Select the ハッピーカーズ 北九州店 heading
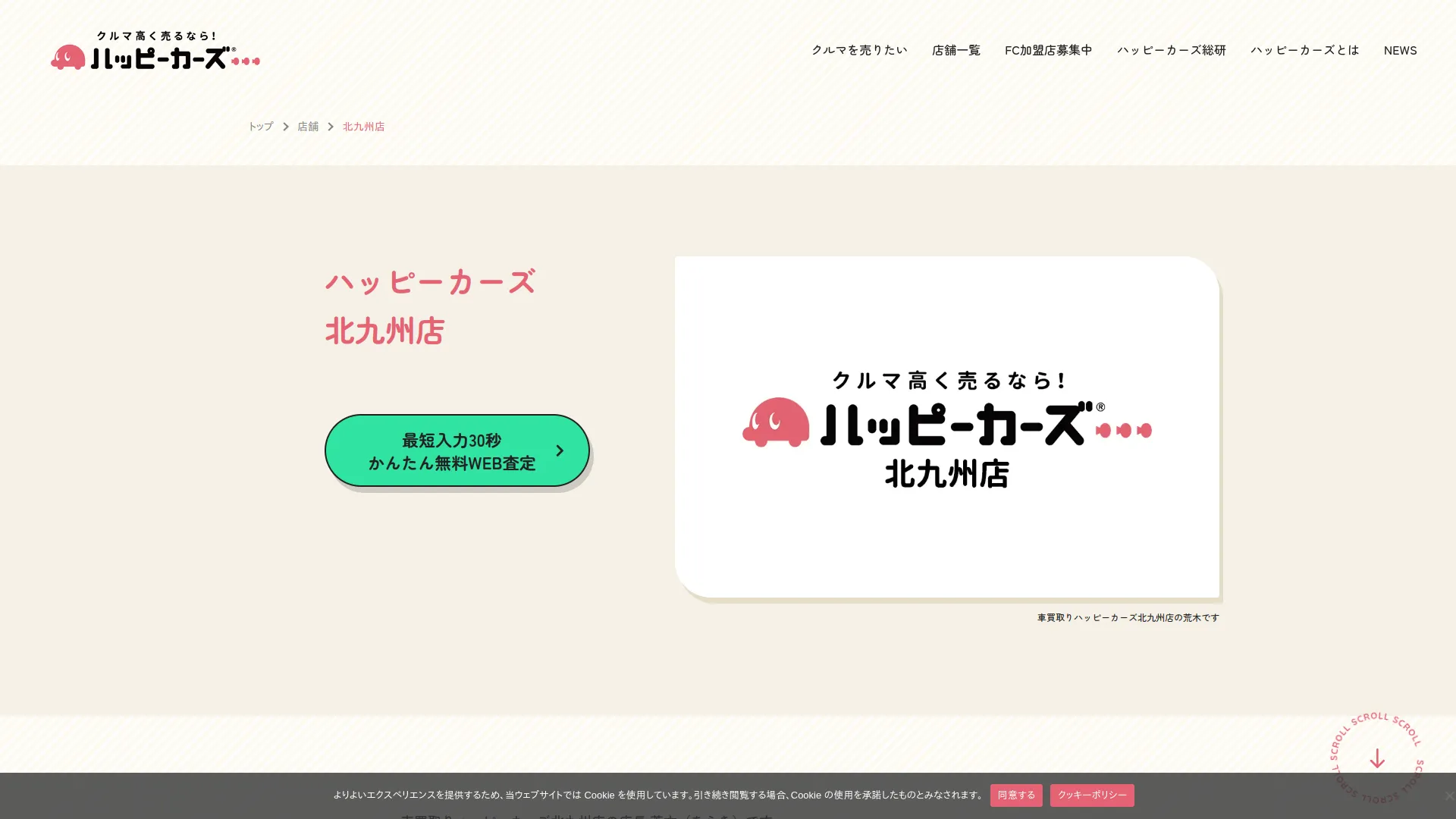1456x819 pixels. pos(431,306)
